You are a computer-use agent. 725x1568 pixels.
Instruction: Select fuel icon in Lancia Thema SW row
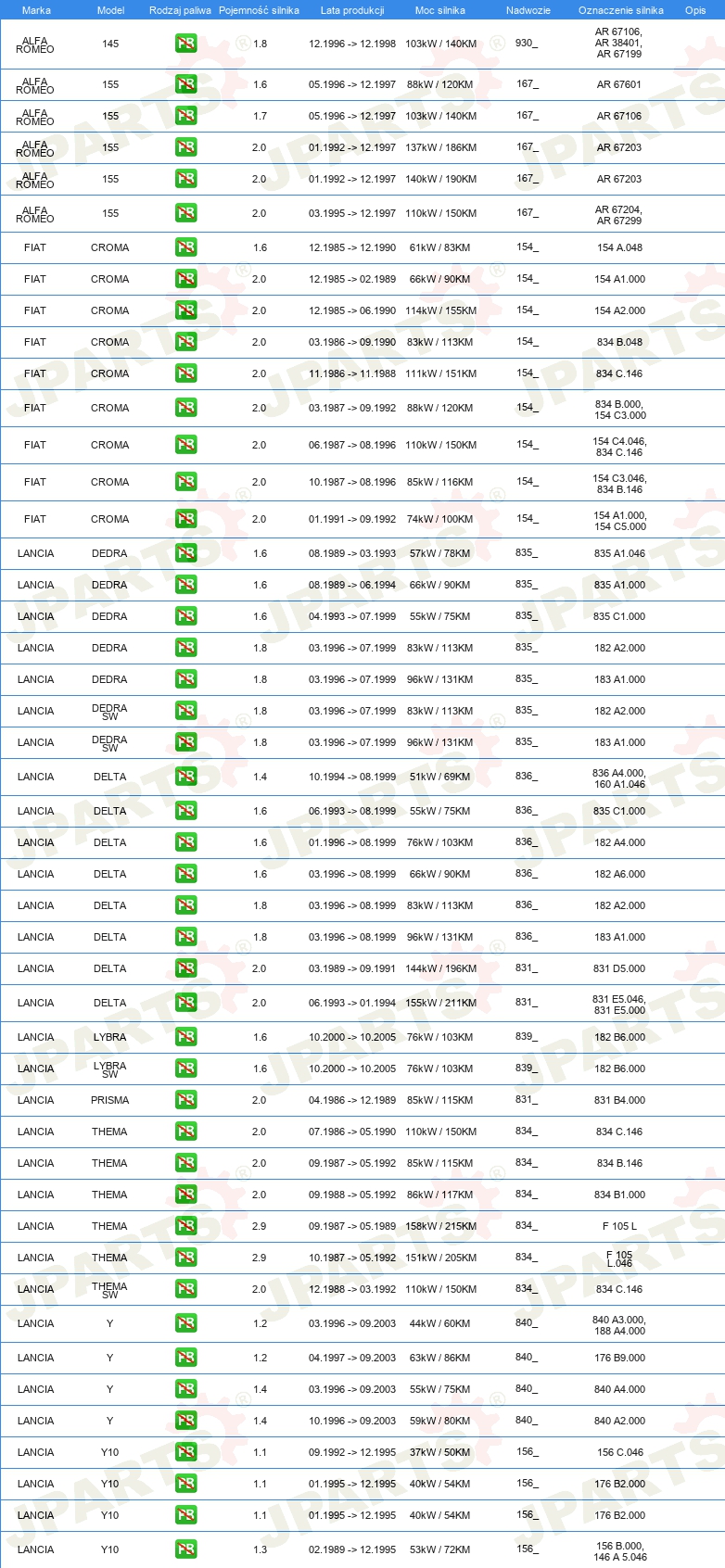(186, 1289)
